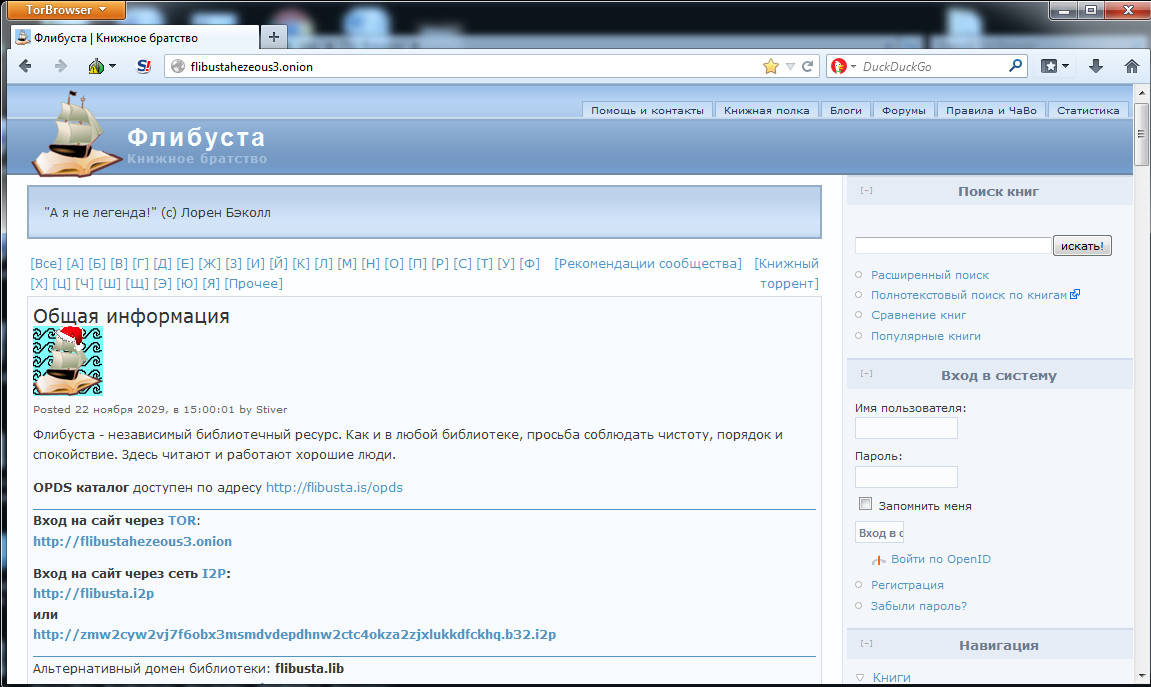Viewport: 1151px width, 687px height.
Task: Click the Флибуста ship logo in header
Action: pos(76,134)
